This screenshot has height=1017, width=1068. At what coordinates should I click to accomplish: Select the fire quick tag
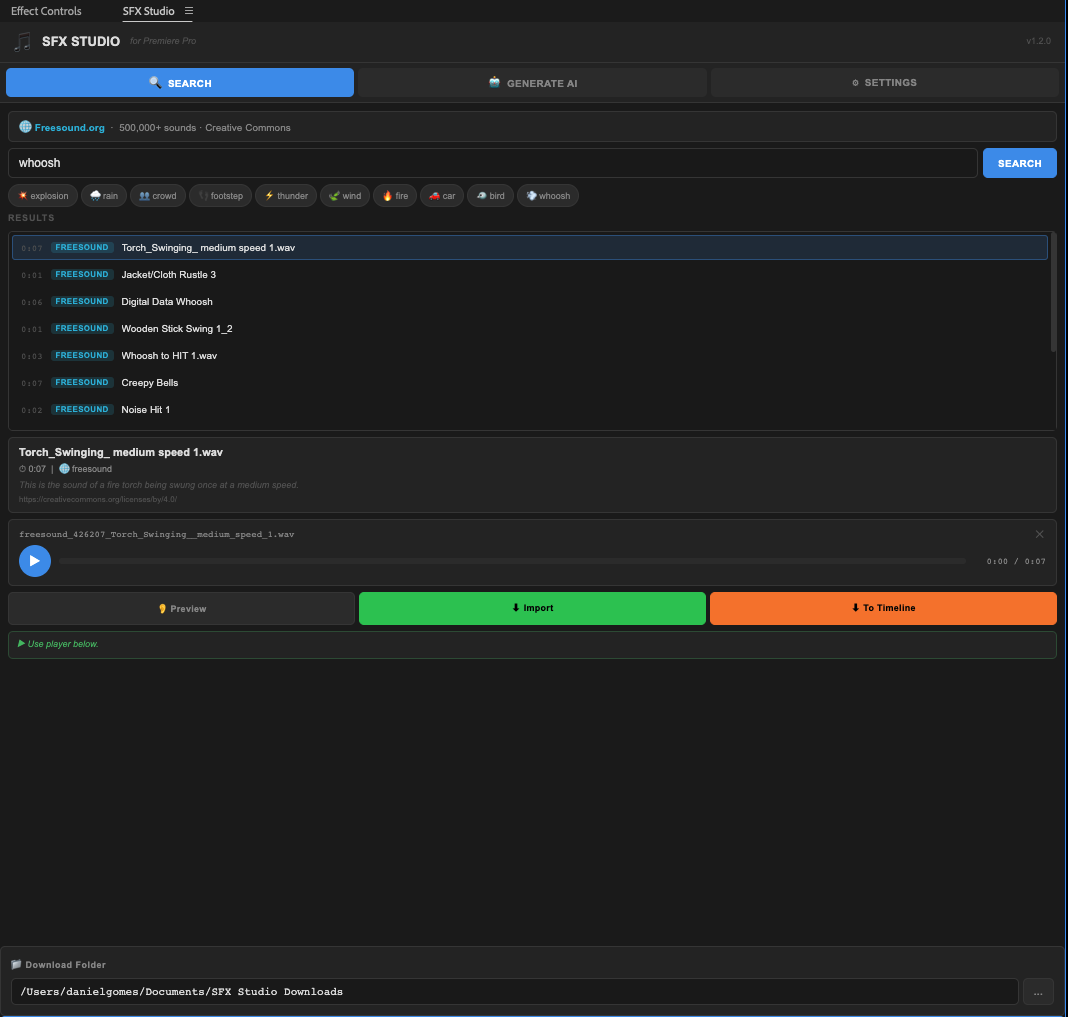[x=395, y=195]
